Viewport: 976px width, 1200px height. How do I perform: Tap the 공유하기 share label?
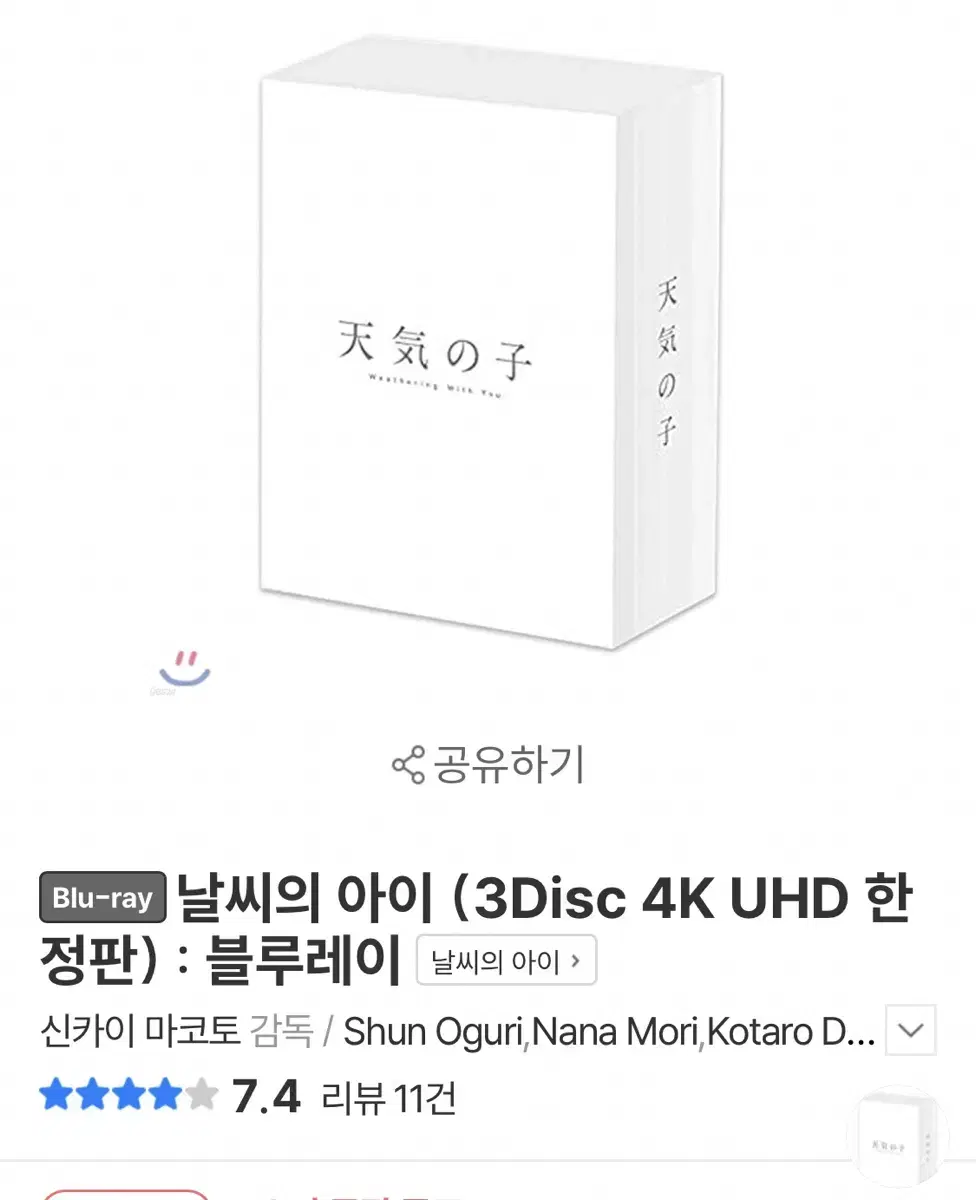coord(508,765)
